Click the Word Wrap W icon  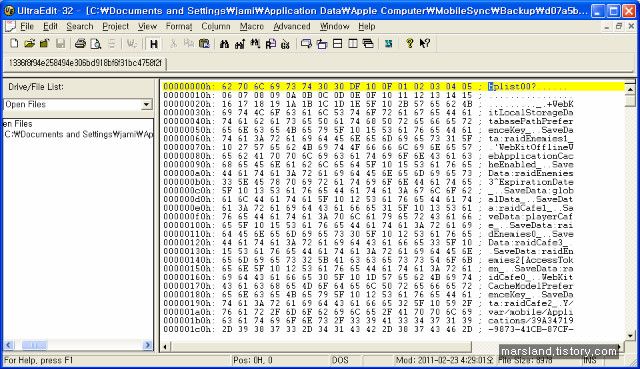click(x=131, y=43)
